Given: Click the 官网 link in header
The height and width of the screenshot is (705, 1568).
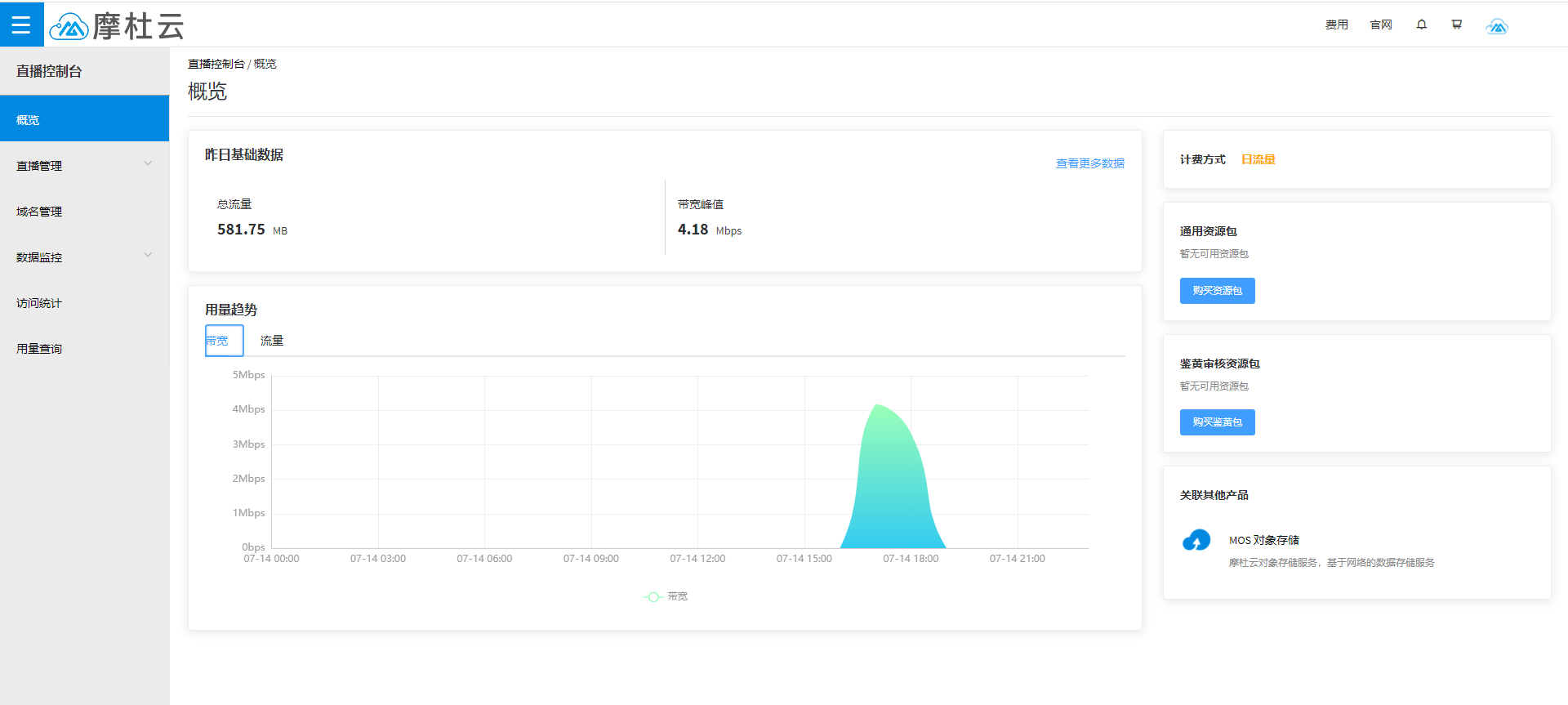Looking at the screenshot, I should [x=1380, y=25].
